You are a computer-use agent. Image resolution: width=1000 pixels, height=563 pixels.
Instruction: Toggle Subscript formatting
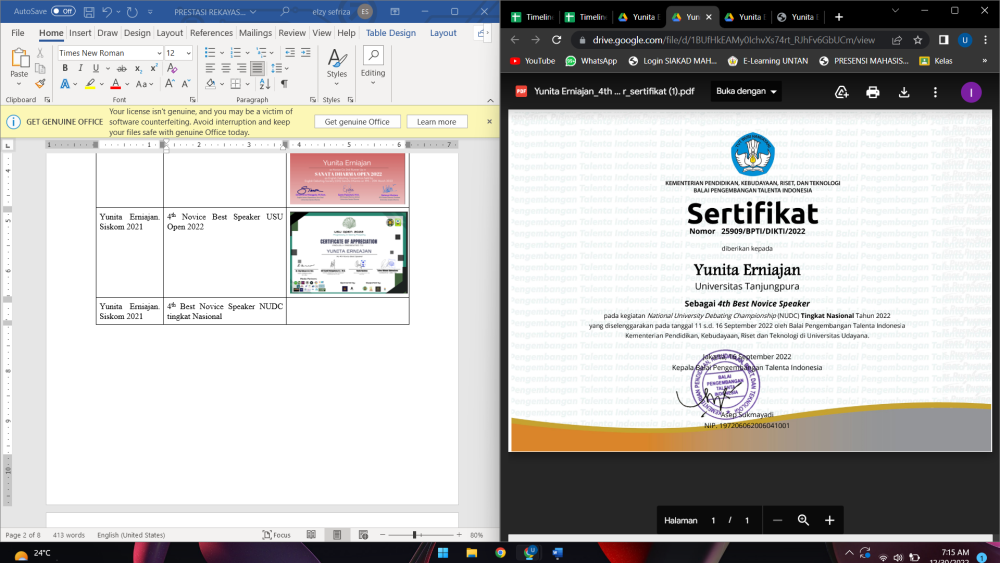(138, 68)
